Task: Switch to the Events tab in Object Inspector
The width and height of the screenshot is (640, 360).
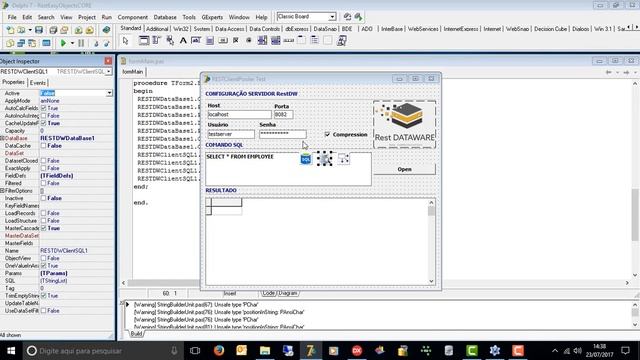Action: pyautogui.click(x=38, y=83)
